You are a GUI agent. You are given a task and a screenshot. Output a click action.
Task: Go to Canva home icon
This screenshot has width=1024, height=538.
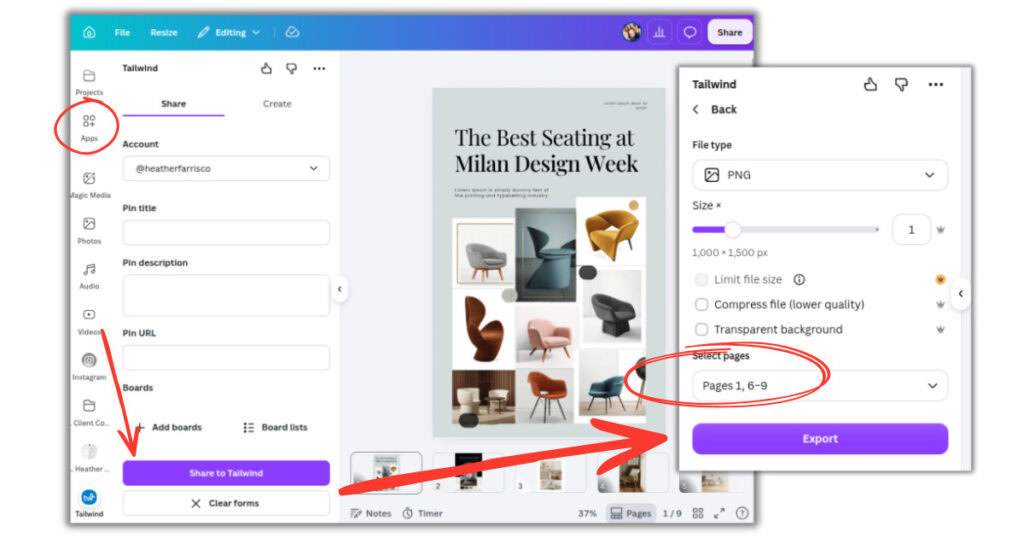pyautogui.click(x=89, y=33)
